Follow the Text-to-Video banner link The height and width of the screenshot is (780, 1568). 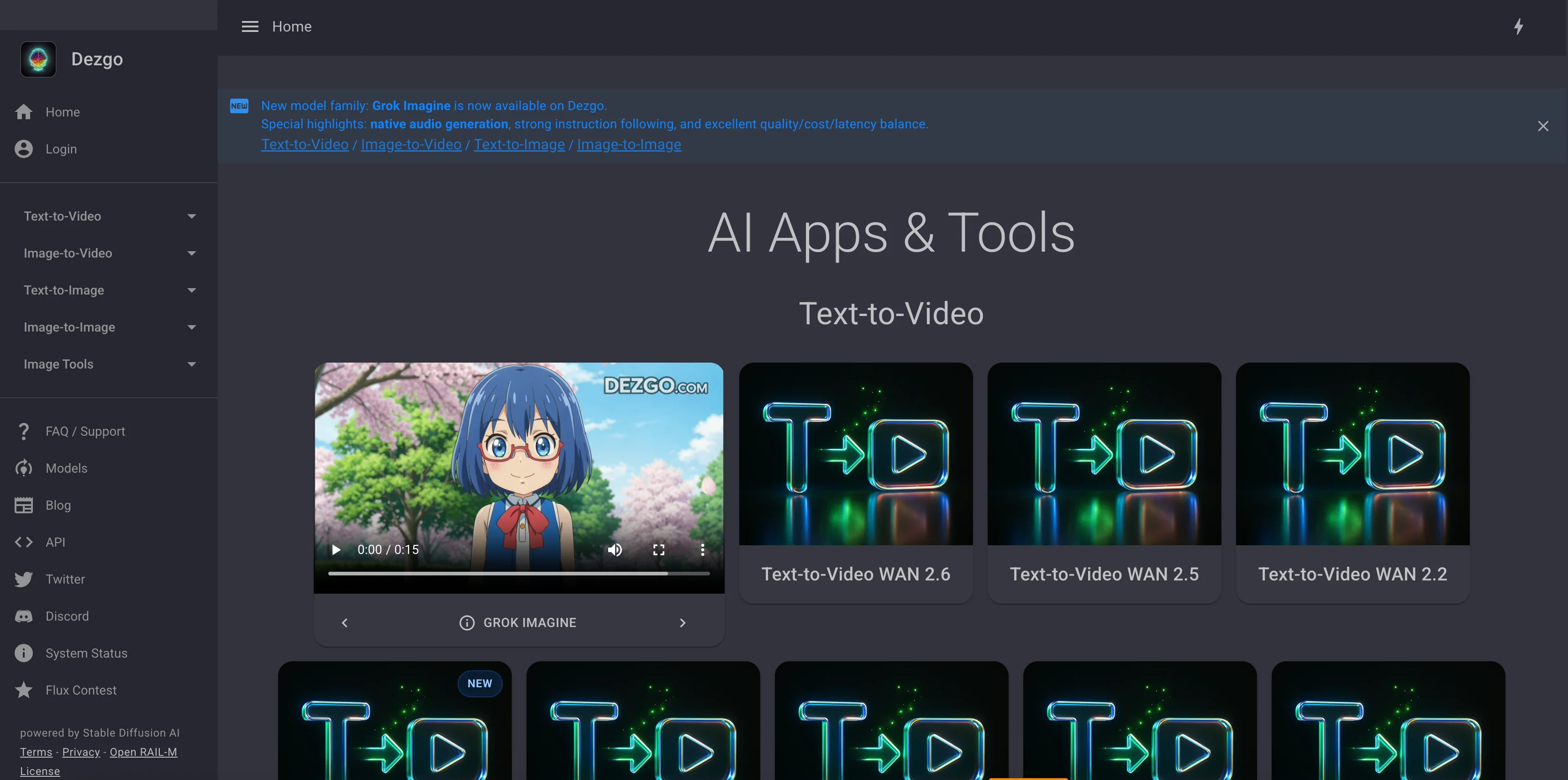pyautogui.click(x=305, y=145)
